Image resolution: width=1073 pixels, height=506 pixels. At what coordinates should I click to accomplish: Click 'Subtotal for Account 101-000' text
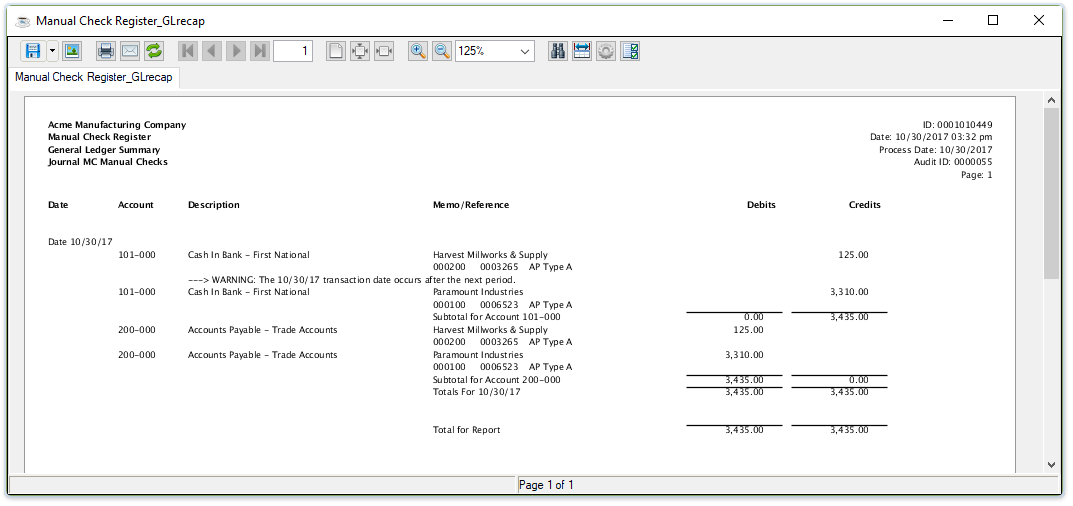point(497,317)
